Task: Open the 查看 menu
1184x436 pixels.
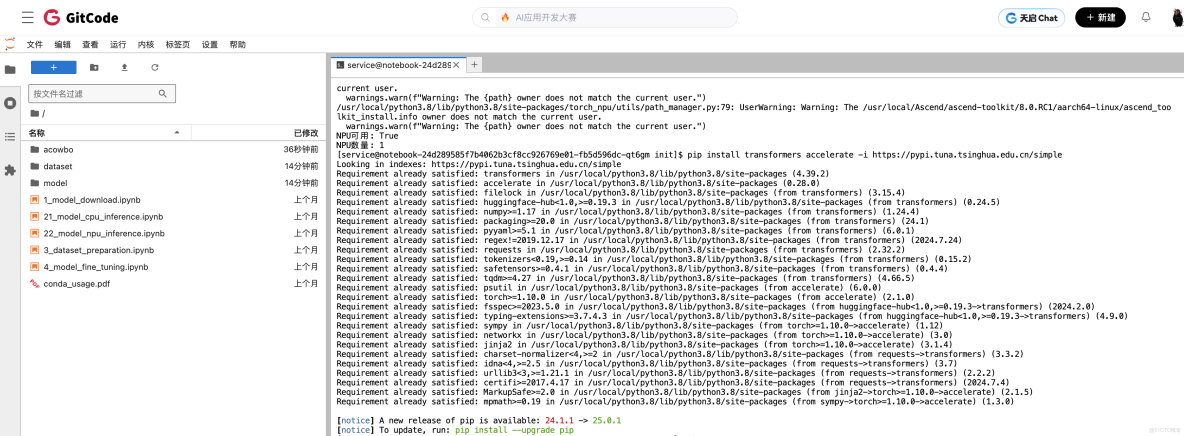Action: coord(91,45)
